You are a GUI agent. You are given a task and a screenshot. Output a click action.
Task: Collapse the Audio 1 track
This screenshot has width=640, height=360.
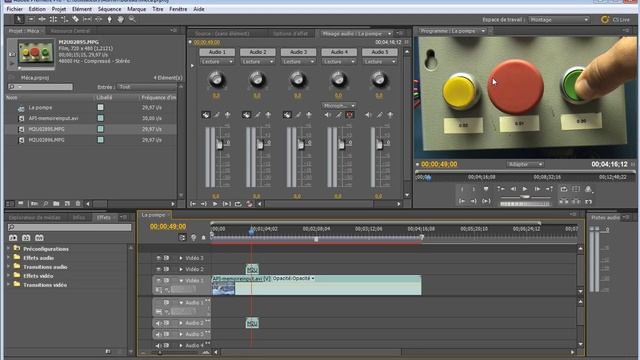coord(181,303)
